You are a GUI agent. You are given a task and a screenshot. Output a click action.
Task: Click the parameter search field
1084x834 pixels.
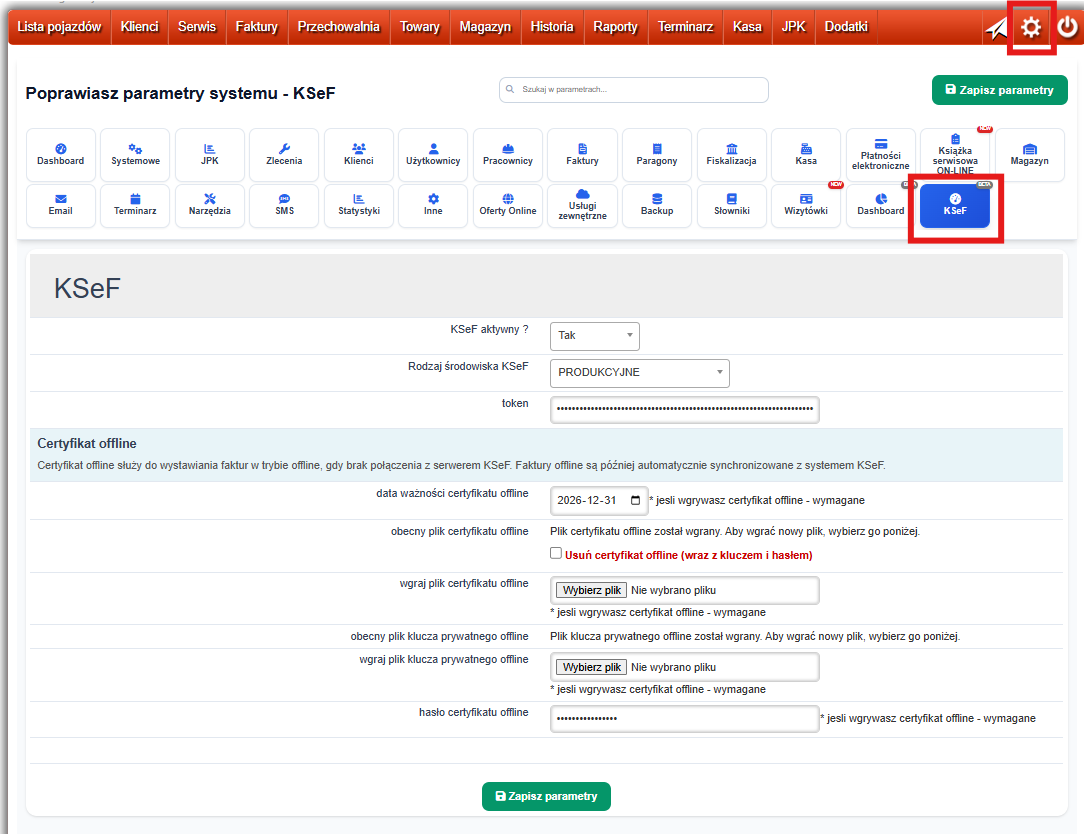point(634,90)
